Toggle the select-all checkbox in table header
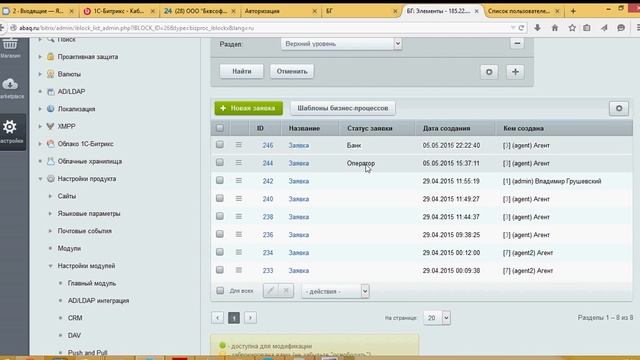The width and height of the screenshot is (640, 360). point(220,128)
